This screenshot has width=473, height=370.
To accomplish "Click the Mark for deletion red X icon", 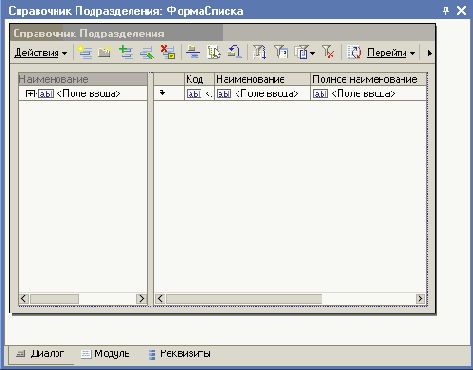I will [168, 52].
